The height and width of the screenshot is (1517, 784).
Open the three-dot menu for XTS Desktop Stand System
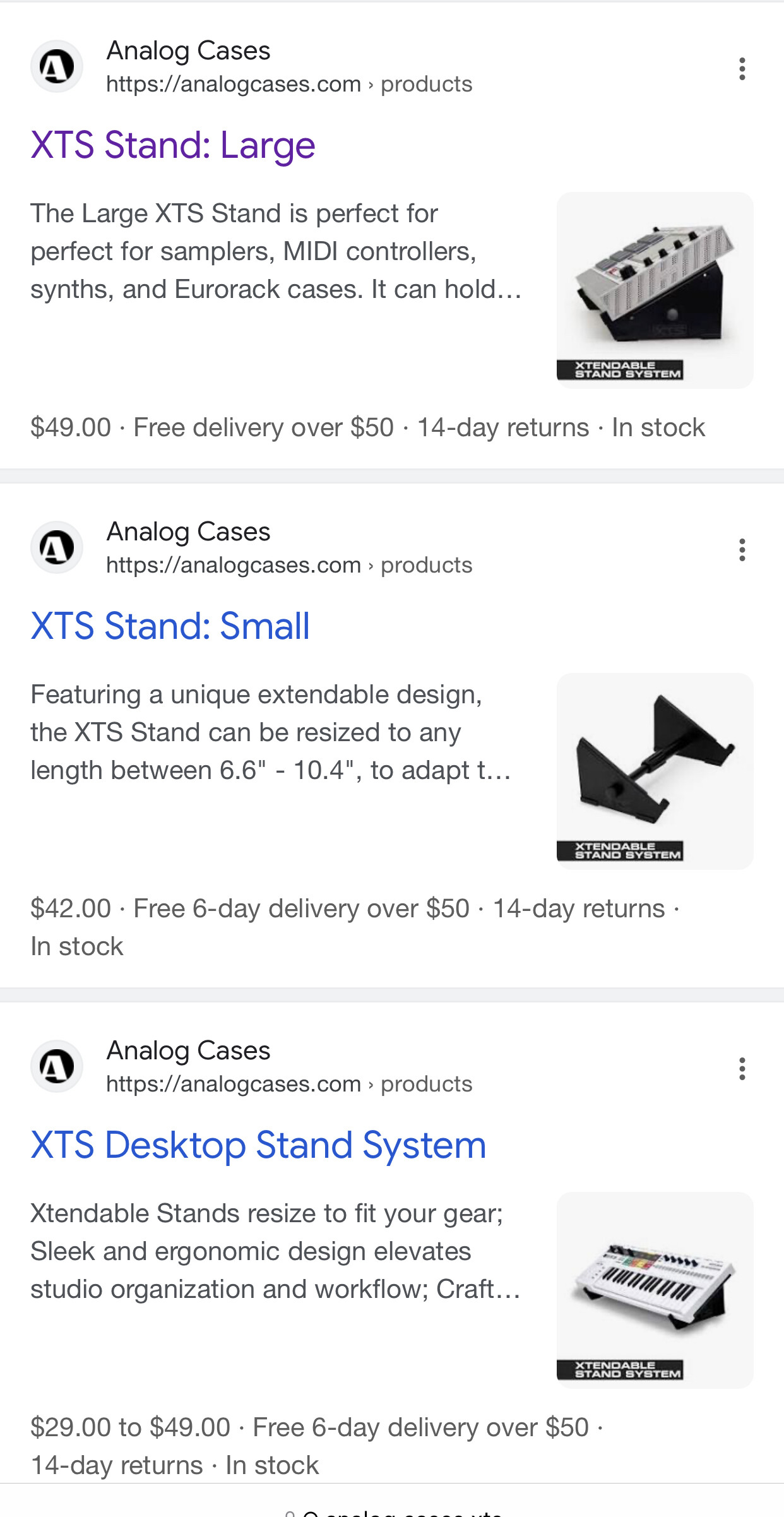click(x=742, y=1069)
